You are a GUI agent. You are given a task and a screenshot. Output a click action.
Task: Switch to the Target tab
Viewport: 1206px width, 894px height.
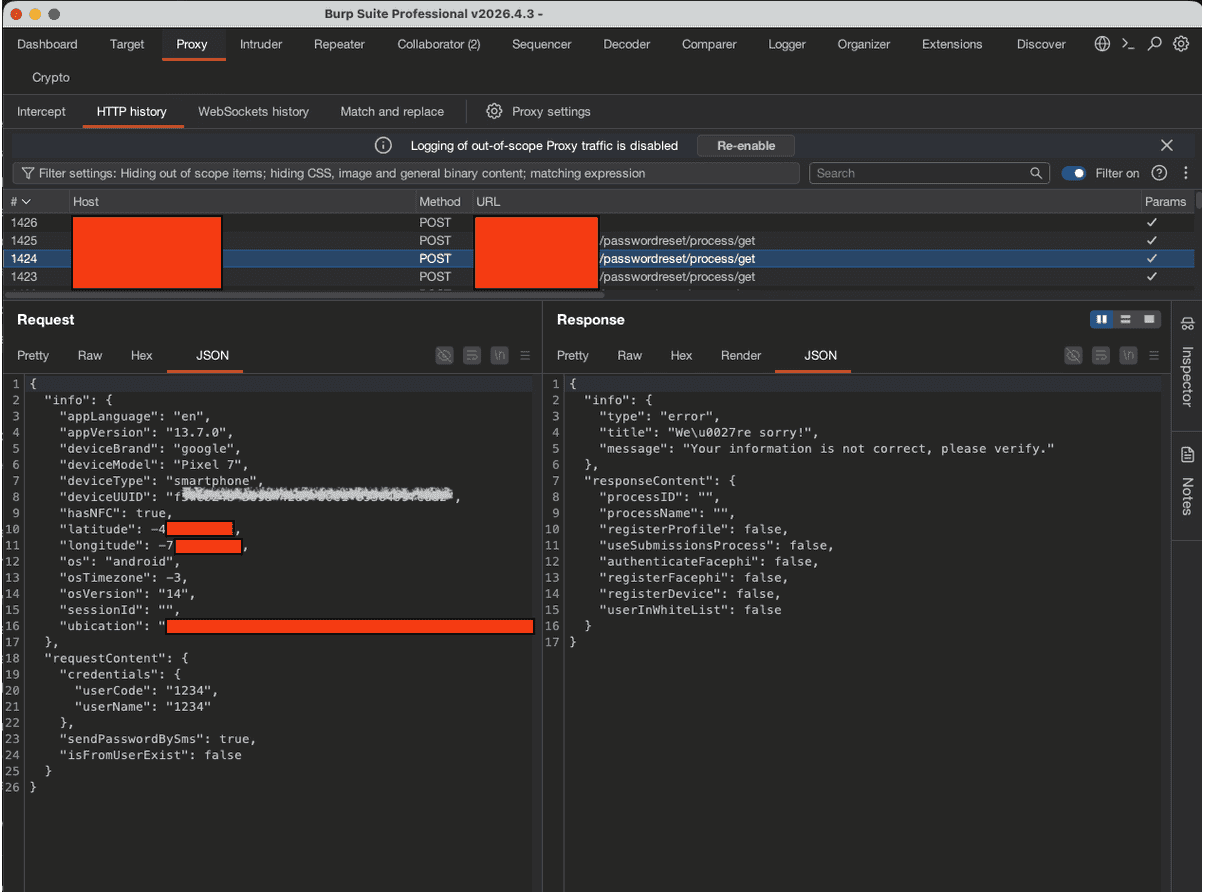pyautogui.click(x=127, y=44)
